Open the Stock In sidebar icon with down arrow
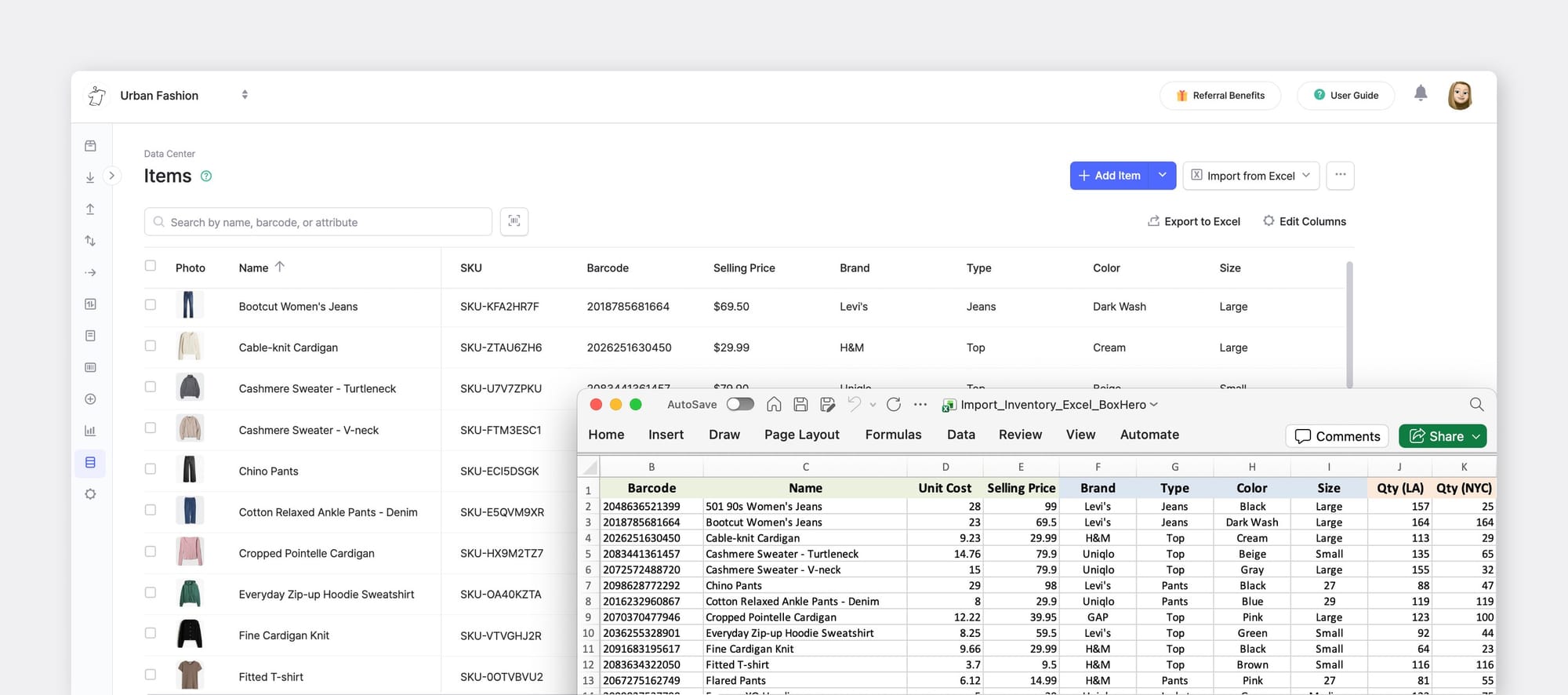The height and width of the screenshot is (695, 1568). [x=90, y=178]
